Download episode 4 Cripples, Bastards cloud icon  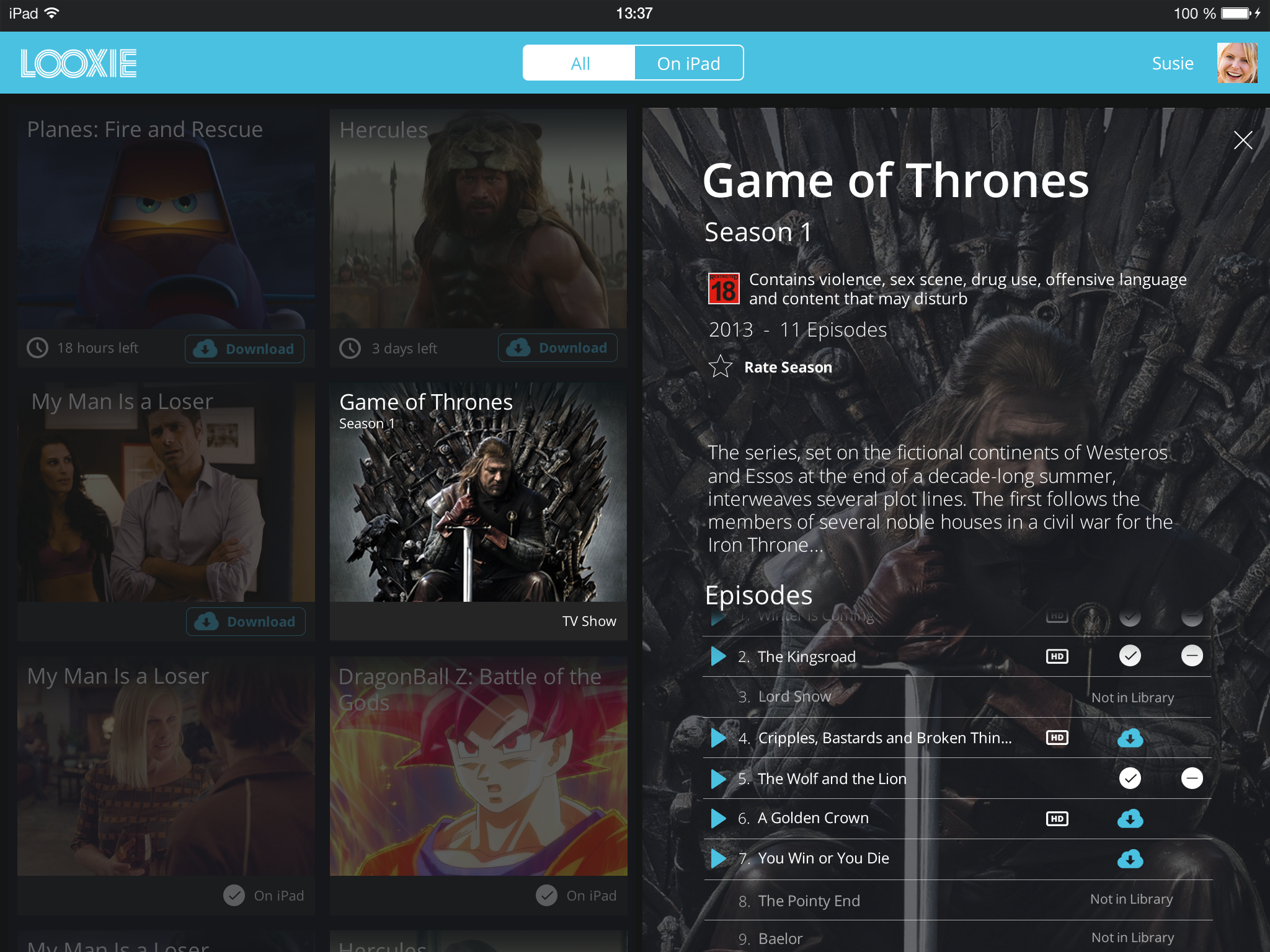tap(1130, 738)
